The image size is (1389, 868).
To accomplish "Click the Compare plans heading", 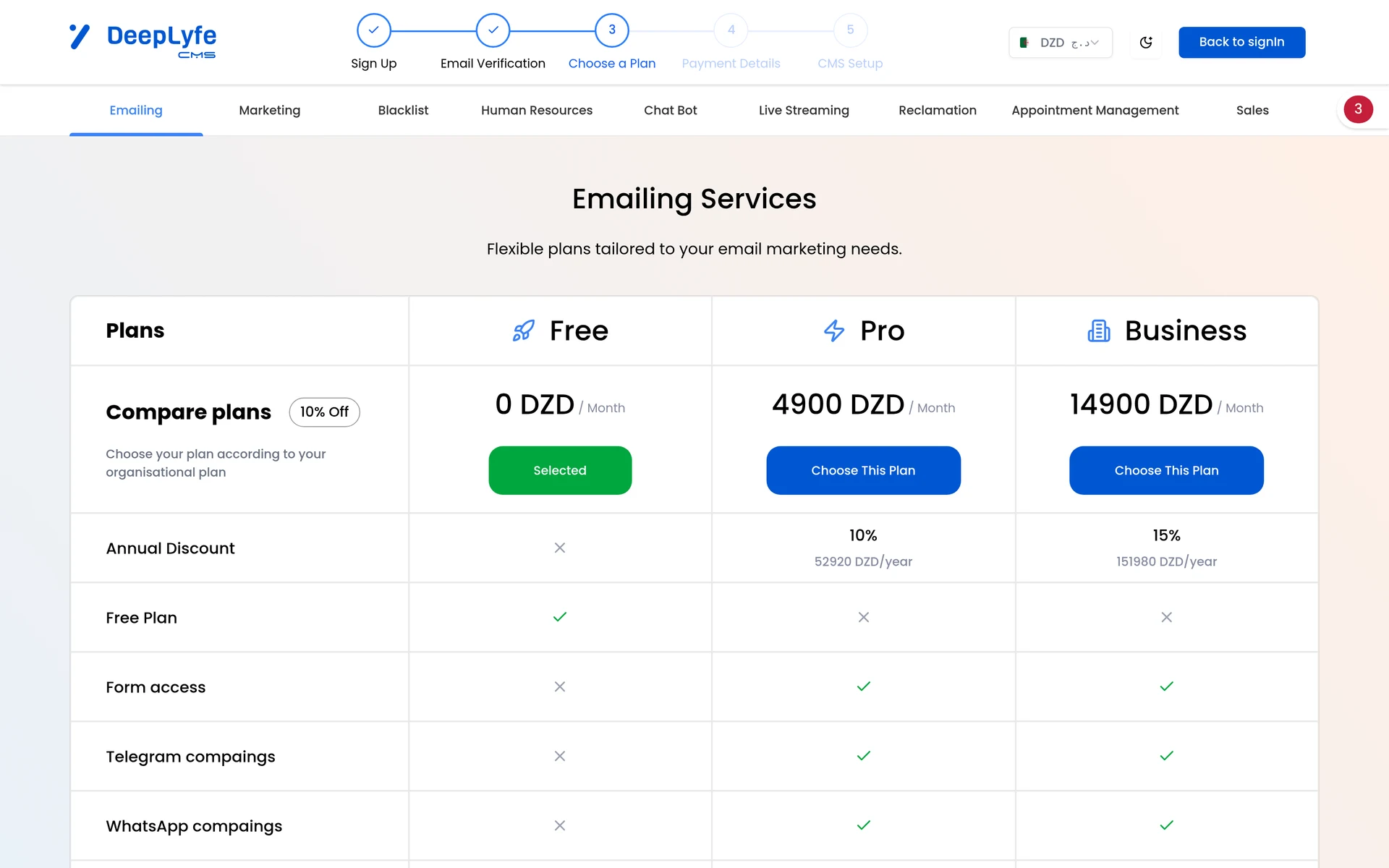I will pyautogui.click(x=188, y=412).
